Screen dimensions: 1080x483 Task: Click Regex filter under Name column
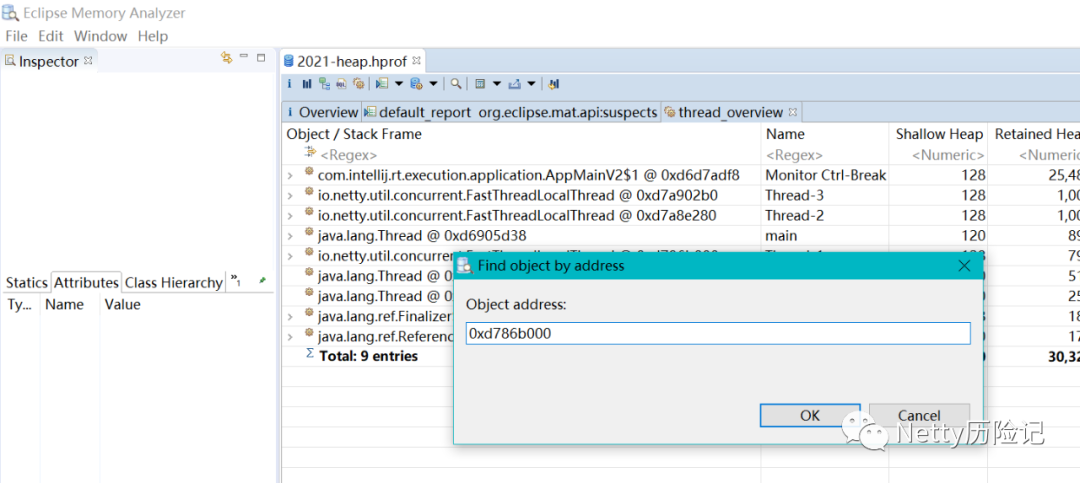click(x=794, y=156)
